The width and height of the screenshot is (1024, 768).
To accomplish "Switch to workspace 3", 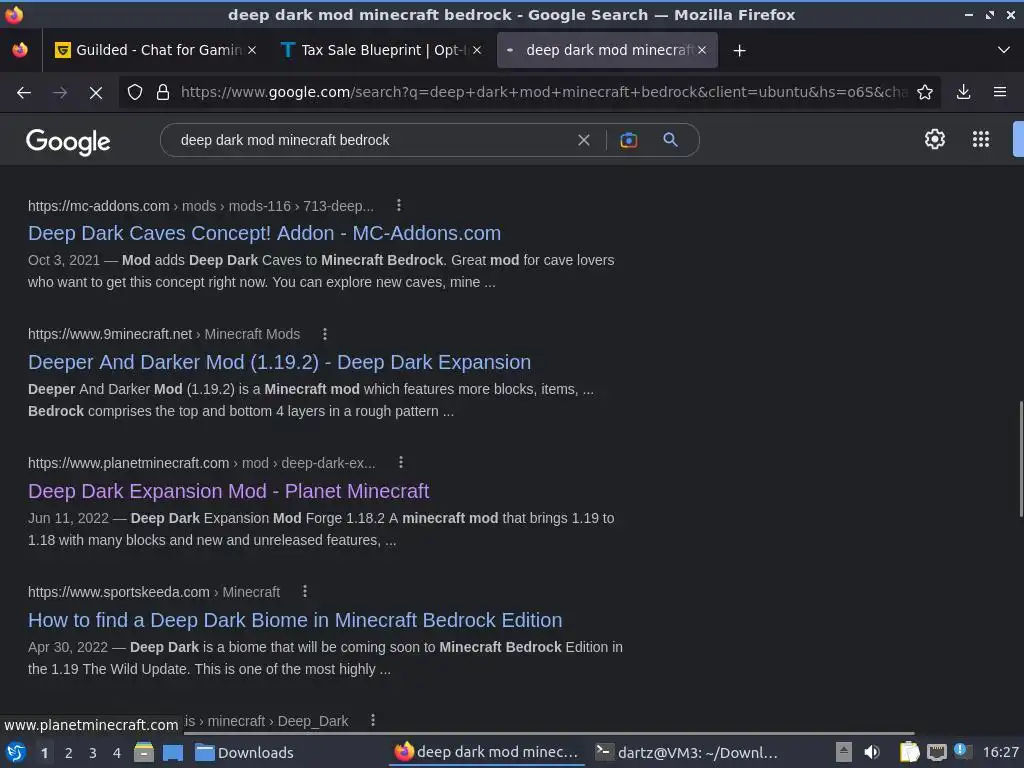I will [x=93, y=753].
